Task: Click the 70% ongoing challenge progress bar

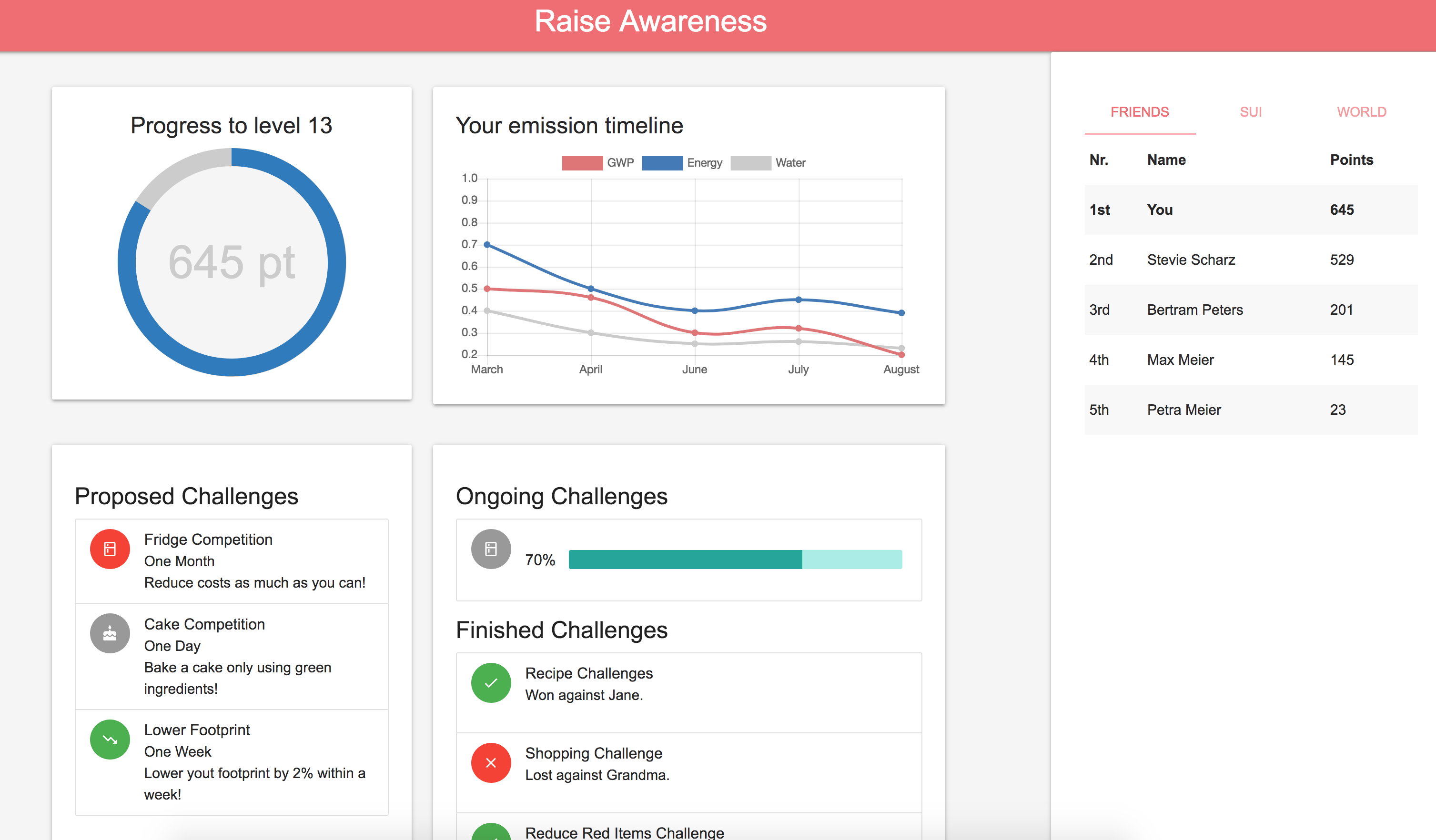Action: coord(735,559)
